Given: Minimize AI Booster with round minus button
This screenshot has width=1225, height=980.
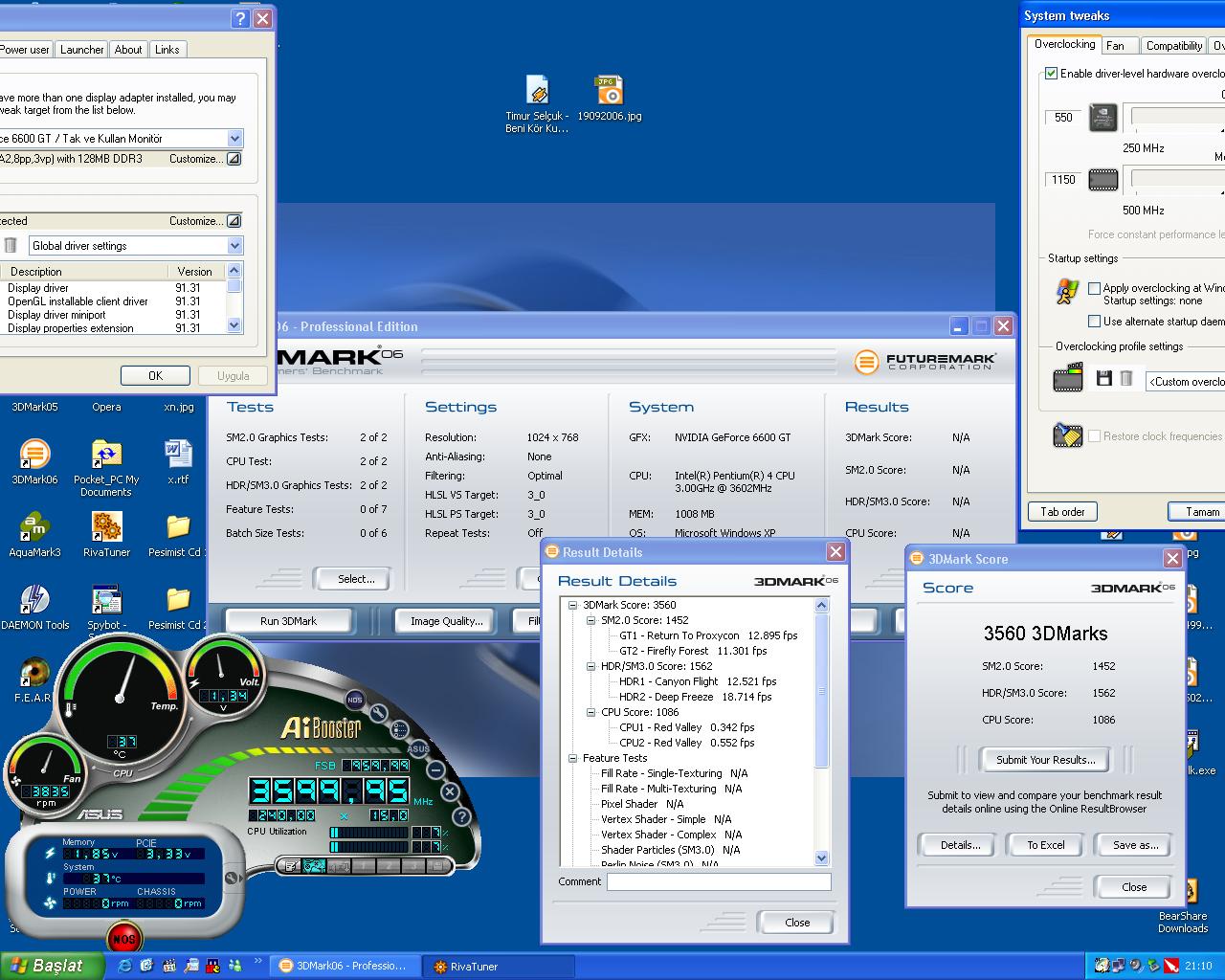Looking at the screenshot, I should pos(435,769).
